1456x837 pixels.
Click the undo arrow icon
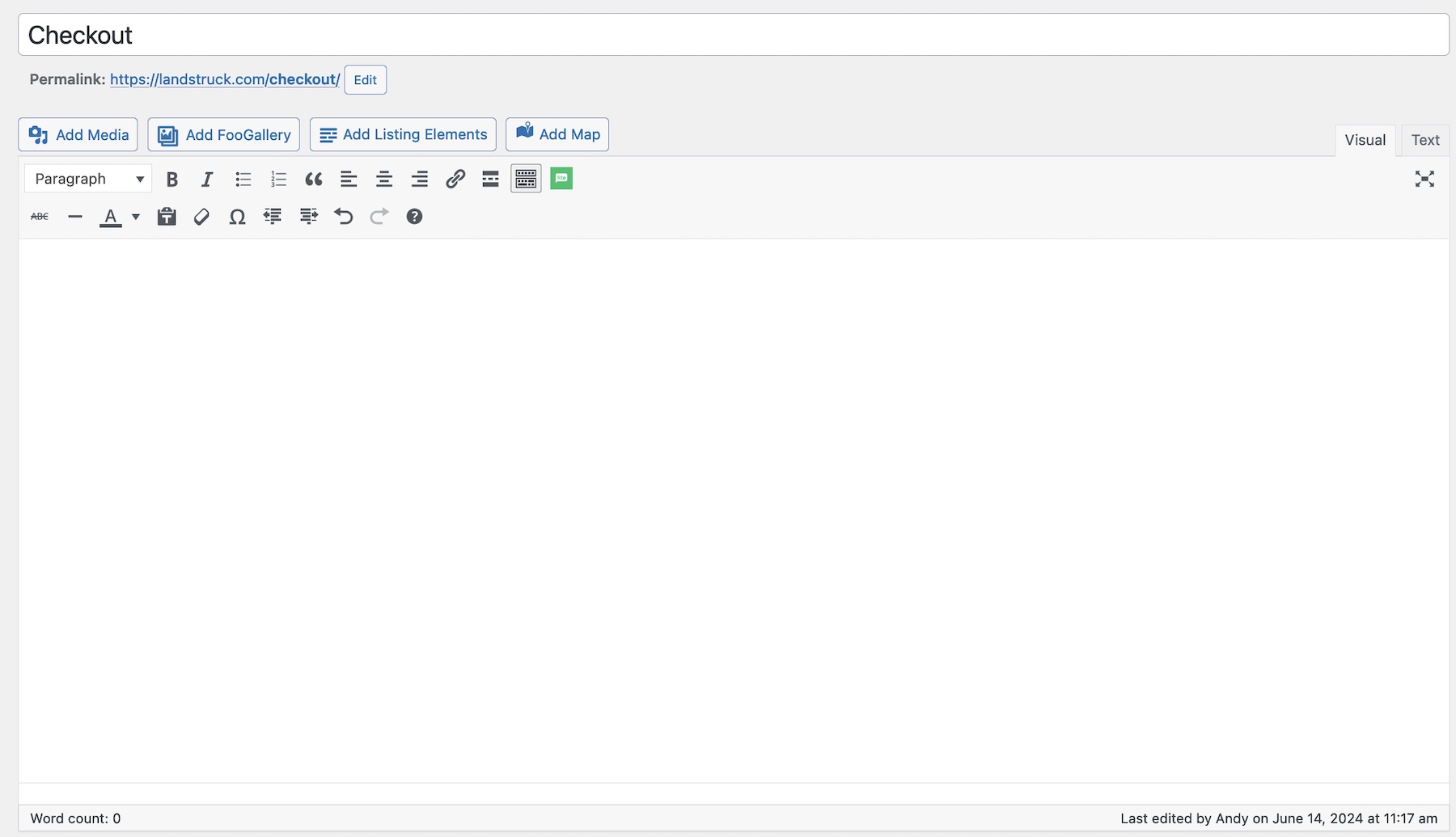344,217
